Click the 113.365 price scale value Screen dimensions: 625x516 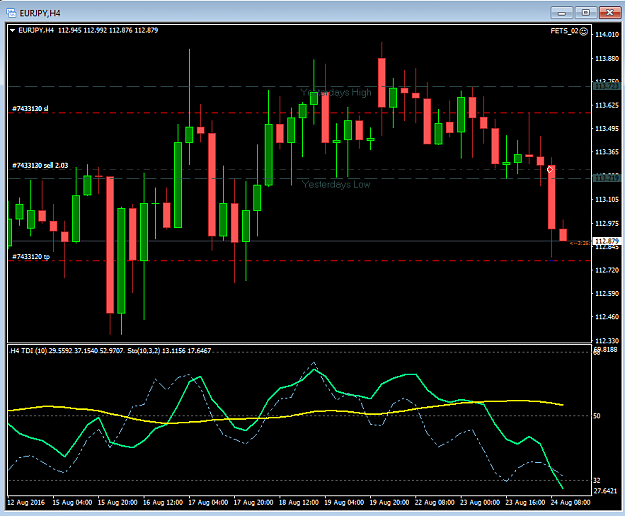click(x=607, y=152)
